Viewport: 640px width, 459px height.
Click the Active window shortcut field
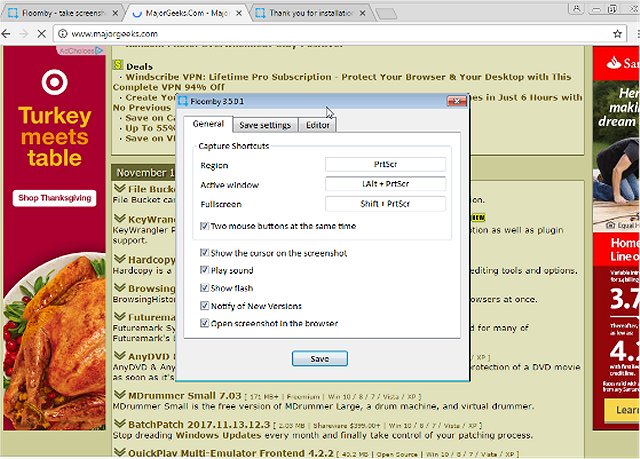click(385, 184)
